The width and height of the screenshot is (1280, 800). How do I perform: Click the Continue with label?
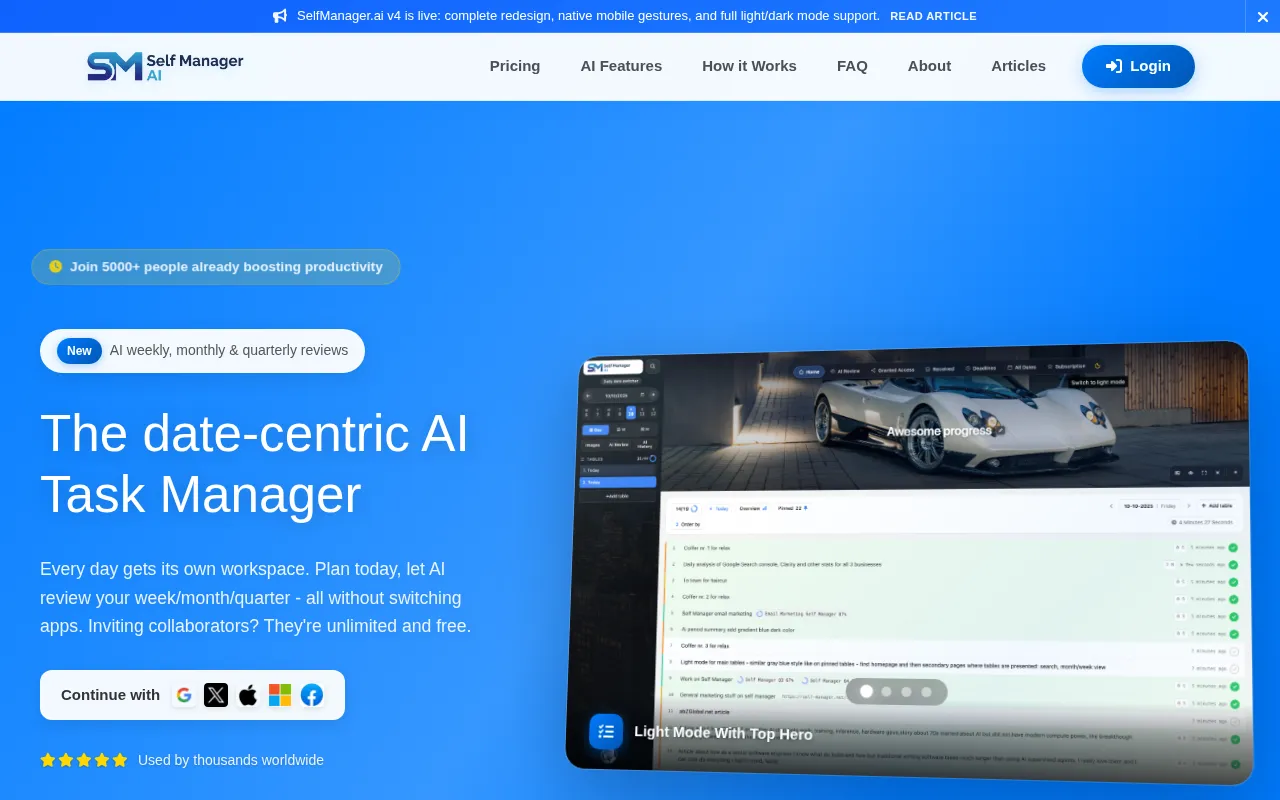point(110,695)
